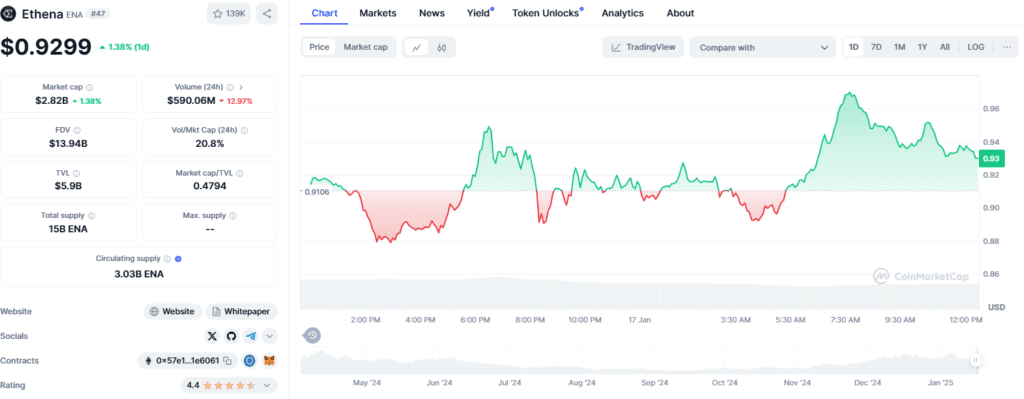Open the News tab
This screenshot has height=399, width=1024.
pos(432,13)
